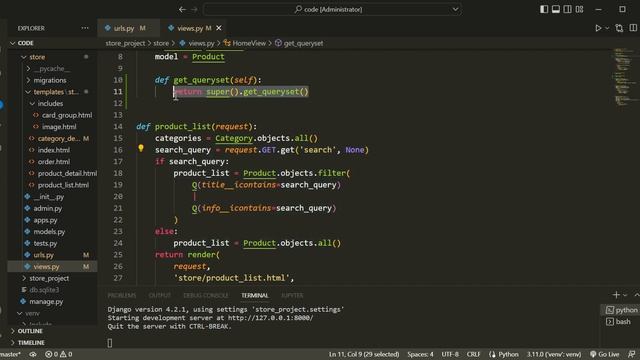Switch to the JUPYTER panel tab
Image resolution: width=640 pixels, height=360 pixels.
[292, 296]
